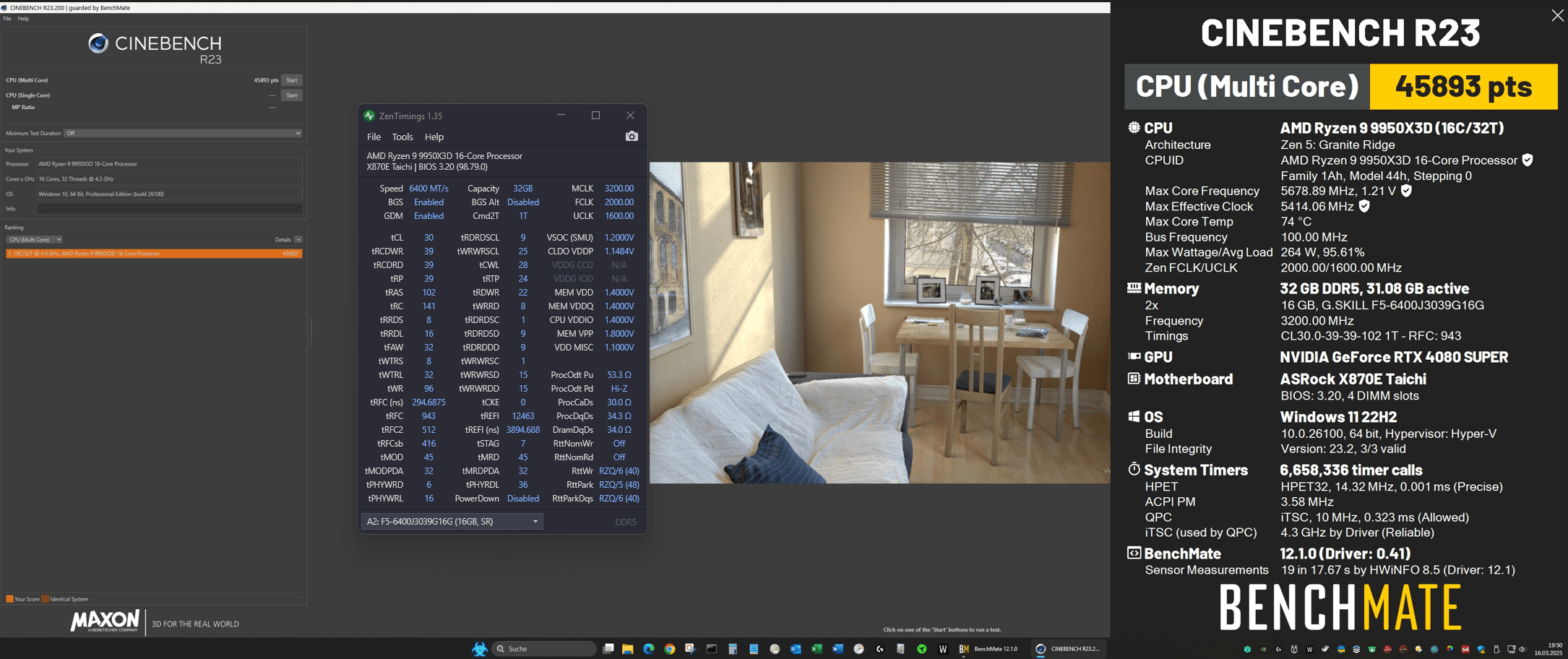Image resolution: width=1568 pixels, height=659 pixels.
Task: Click PowerDown Disabled value
Action: (522, 499)
